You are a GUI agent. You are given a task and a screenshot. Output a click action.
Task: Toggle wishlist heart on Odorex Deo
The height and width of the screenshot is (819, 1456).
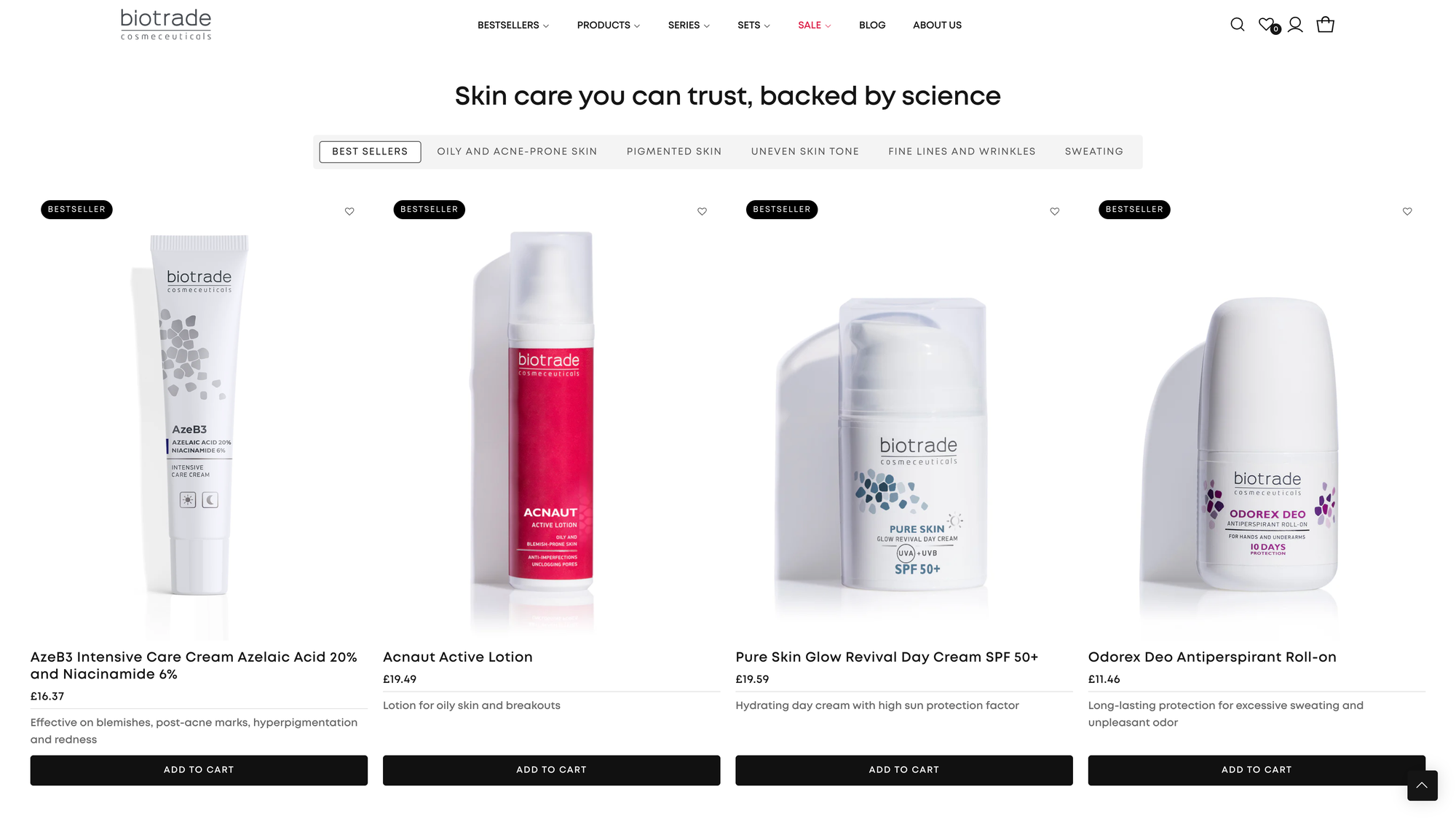1406,211
